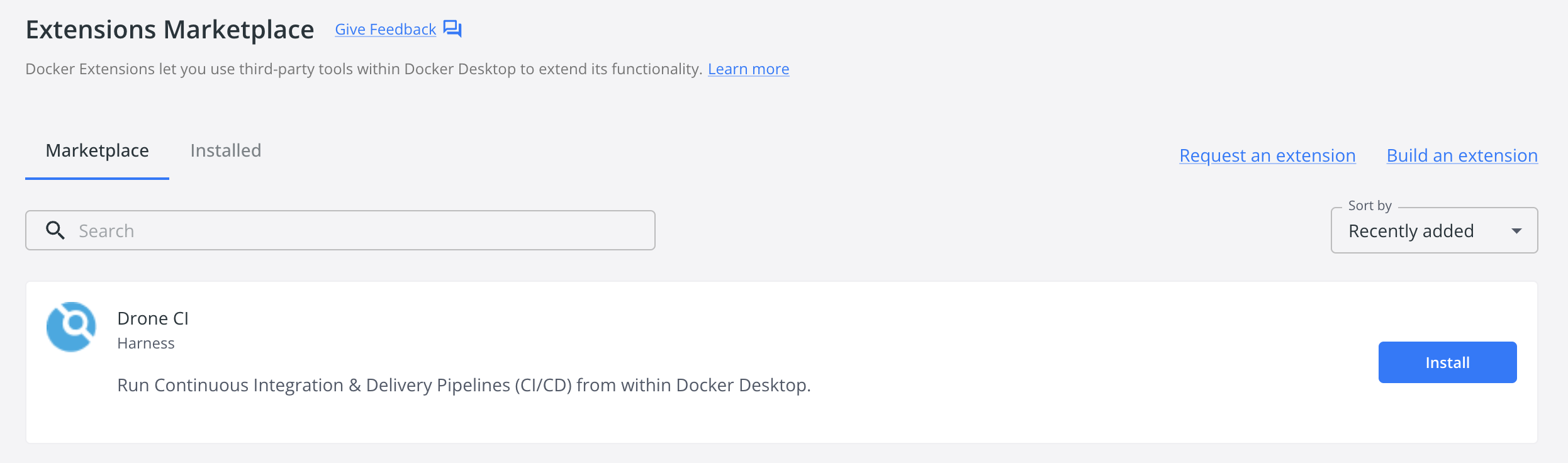Install the Drone CI extension
The width and height of the screenshot is (1568, 463).
1447,362
